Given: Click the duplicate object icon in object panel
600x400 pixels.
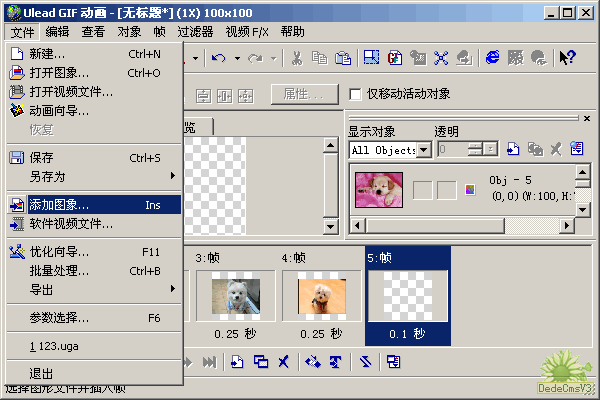Looking at the screenshot, I should pos(535,149).
